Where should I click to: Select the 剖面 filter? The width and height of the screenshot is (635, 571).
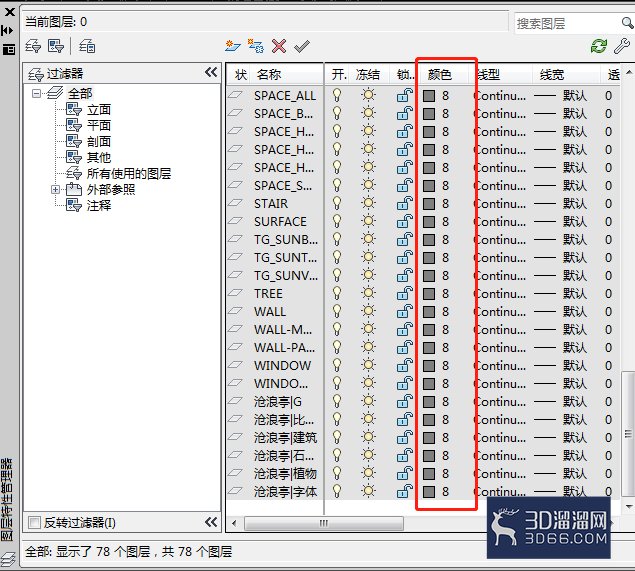pos(98,141)
